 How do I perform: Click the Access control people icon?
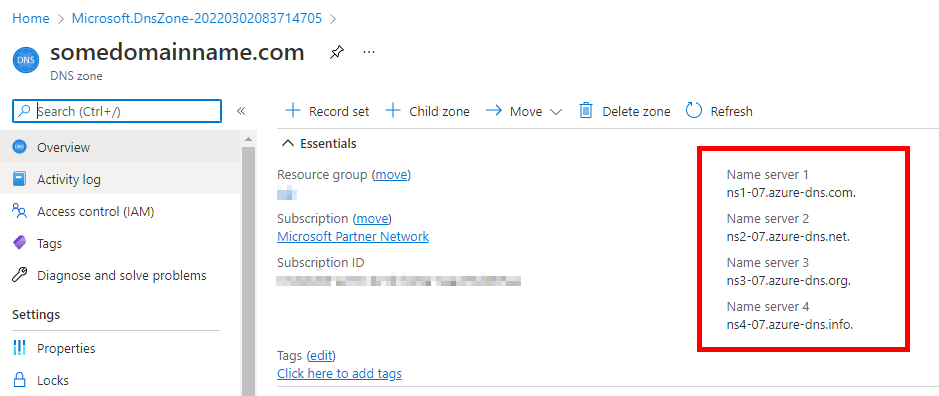coord(20,211)
